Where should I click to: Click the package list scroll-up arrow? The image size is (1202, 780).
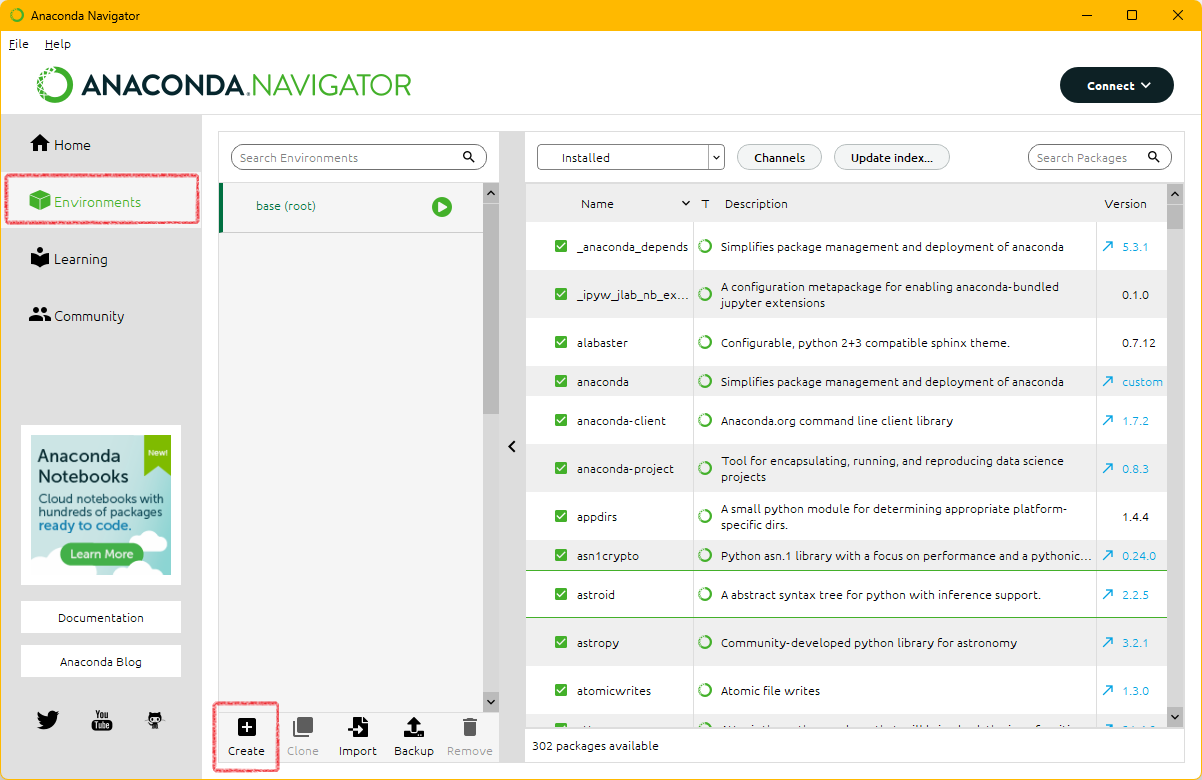point(1175,192)
